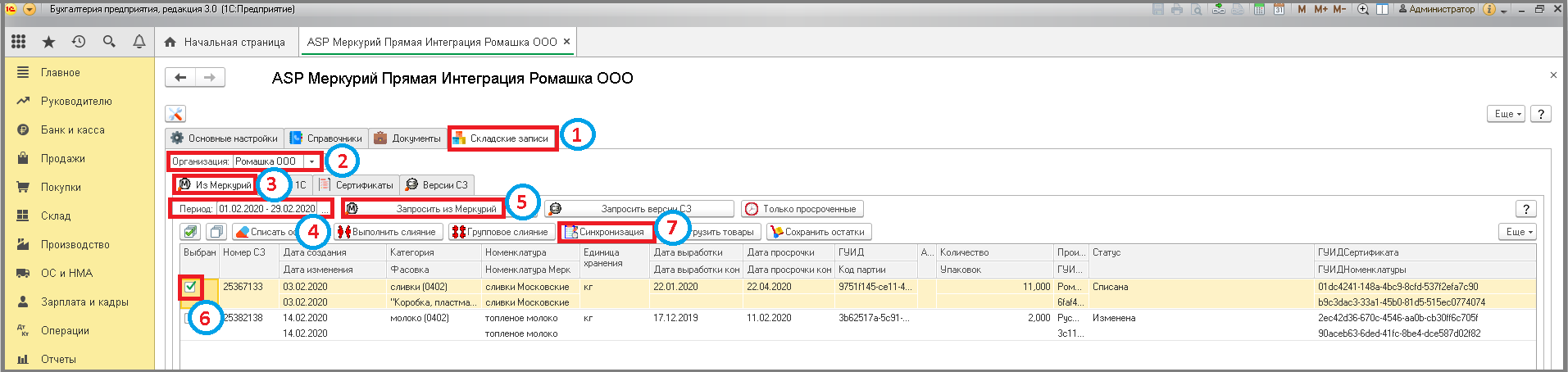Open Производство sidebar section

pos(78,245)
